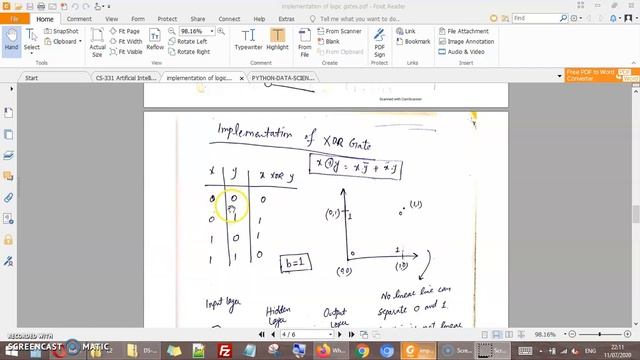Add a Bookmark
This screenshot has width=640, height=360.
coord(413,41)
